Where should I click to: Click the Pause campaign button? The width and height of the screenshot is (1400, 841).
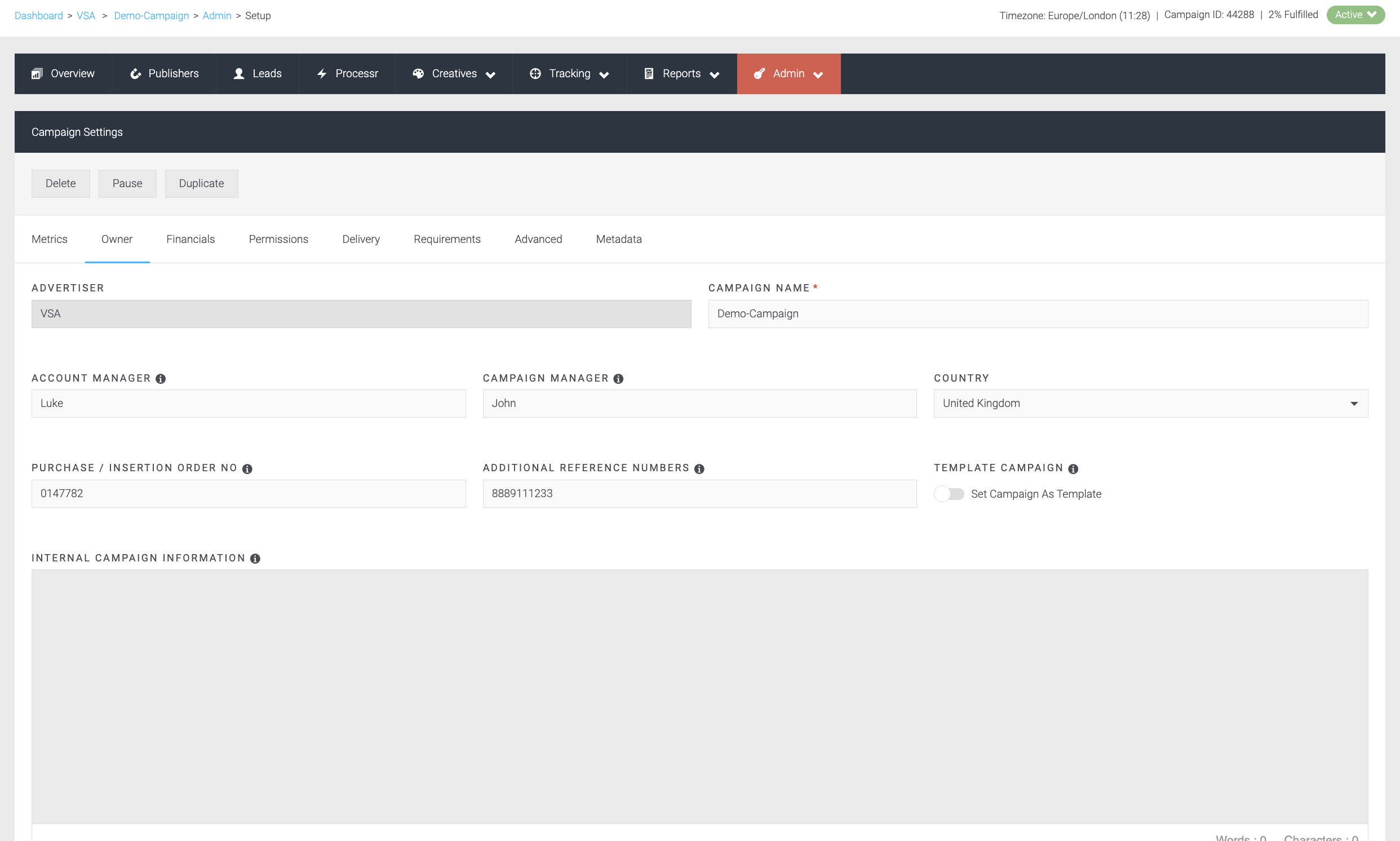127,184
